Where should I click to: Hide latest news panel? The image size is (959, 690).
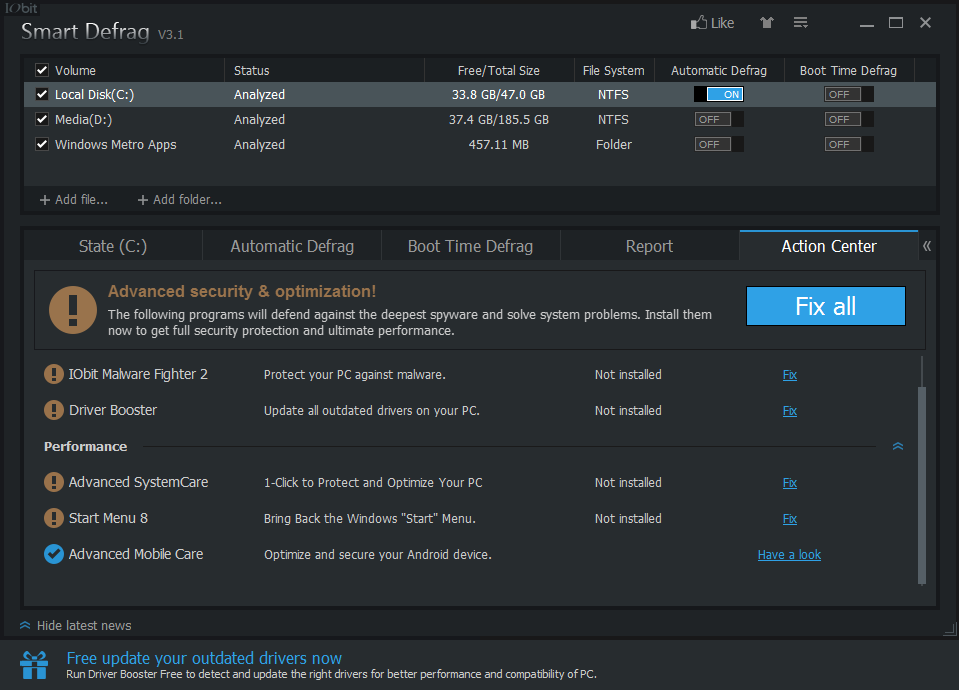tap(75, 626)
